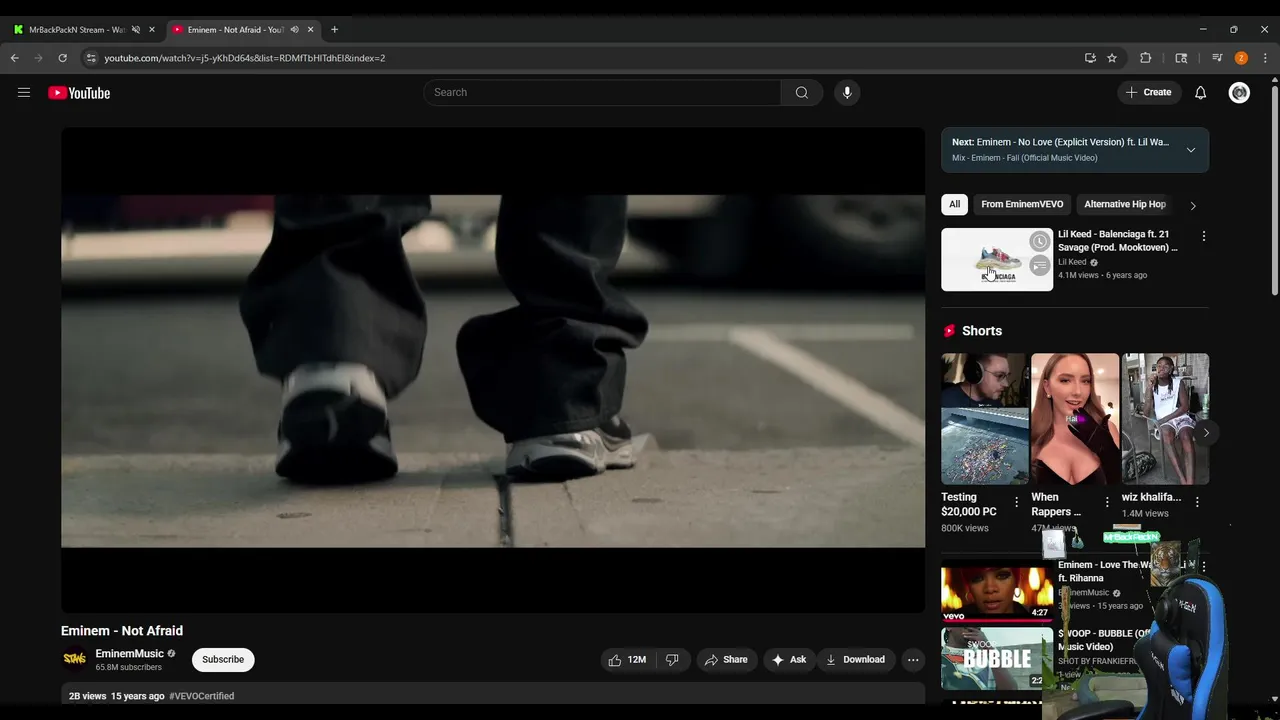Like the video showing 12M likes

[x=627, y=660]
